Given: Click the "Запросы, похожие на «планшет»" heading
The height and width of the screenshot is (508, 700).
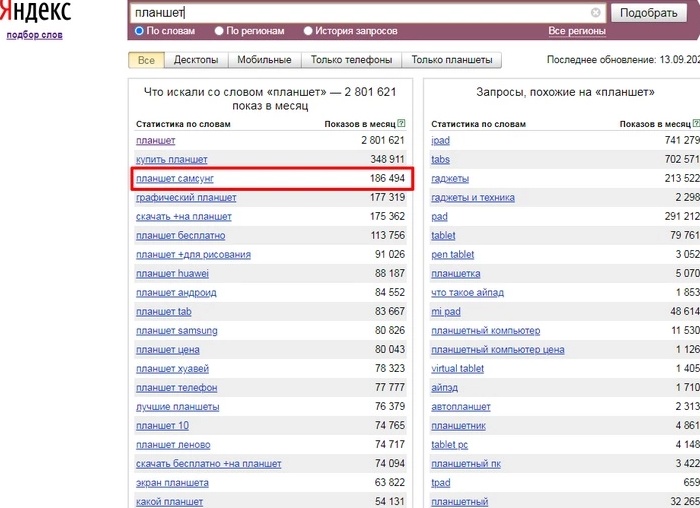Looking at the screenshot, I should tap(565, 92).
